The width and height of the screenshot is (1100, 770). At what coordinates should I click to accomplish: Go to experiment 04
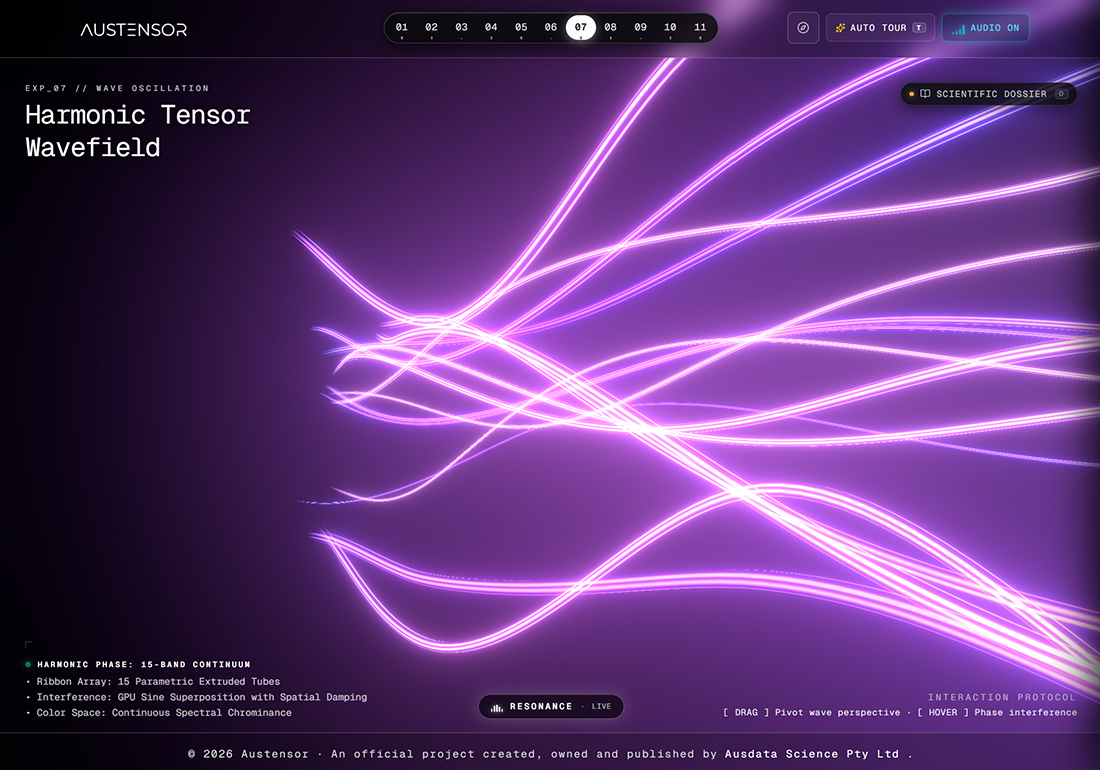click(491, 27)
